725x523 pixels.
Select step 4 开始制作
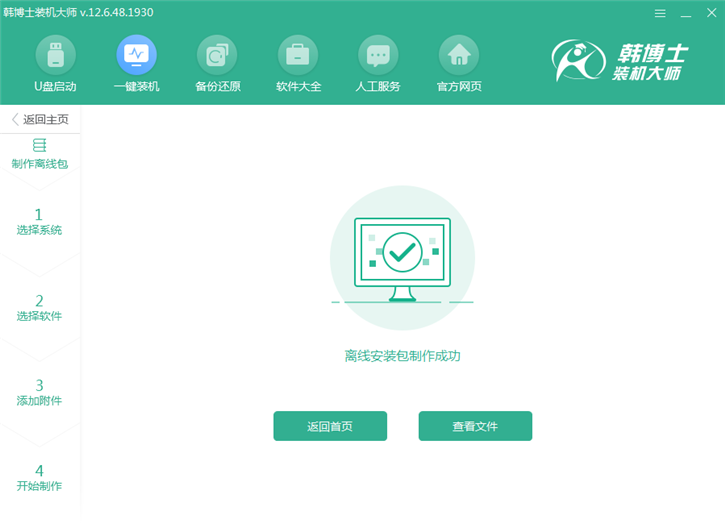coord(39,478)
